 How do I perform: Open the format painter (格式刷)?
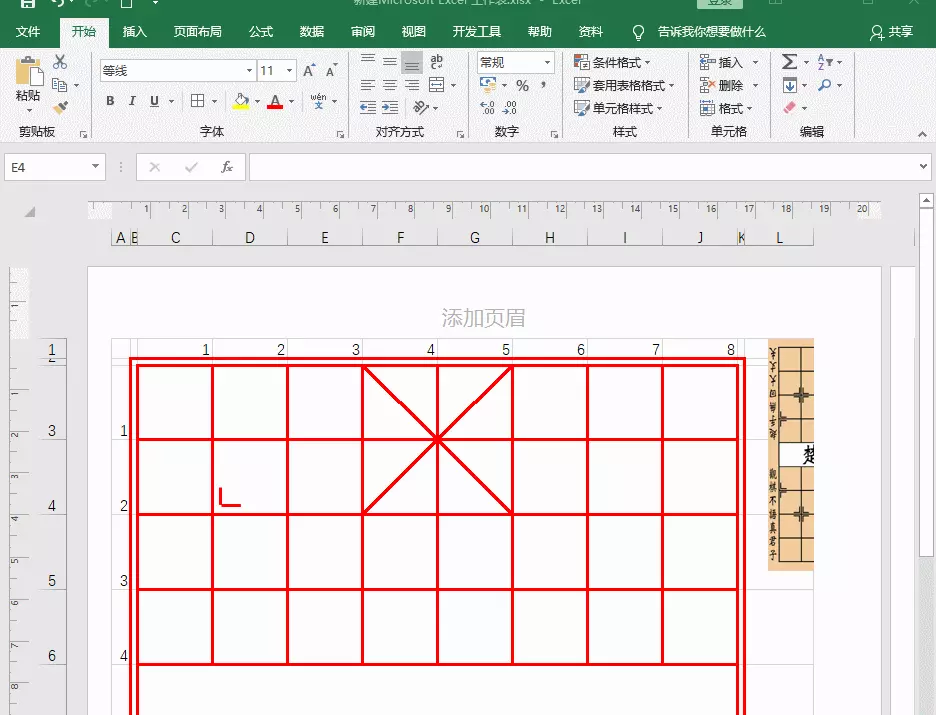pos(61,107)
